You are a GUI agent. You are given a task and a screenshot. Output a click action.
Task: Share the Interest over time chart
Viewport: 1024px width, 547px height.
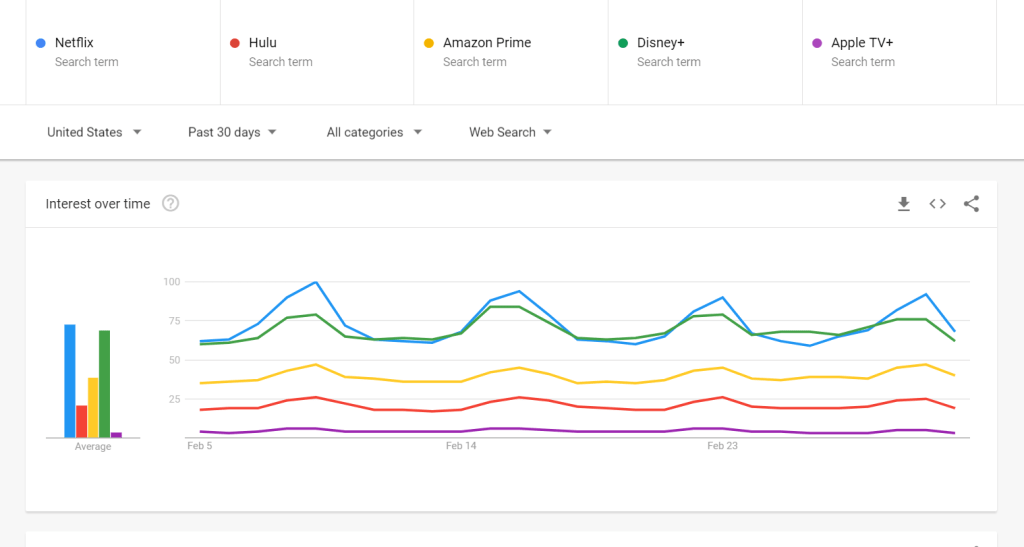pyautogui.click(x=971, y=204)
